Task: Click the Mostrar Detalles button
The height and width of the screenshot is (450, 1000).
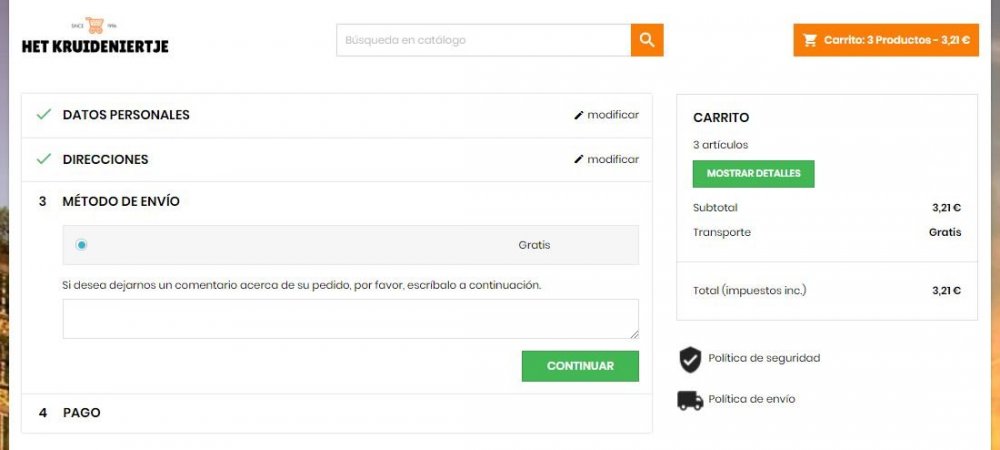Action: click(x=753, y=173)
